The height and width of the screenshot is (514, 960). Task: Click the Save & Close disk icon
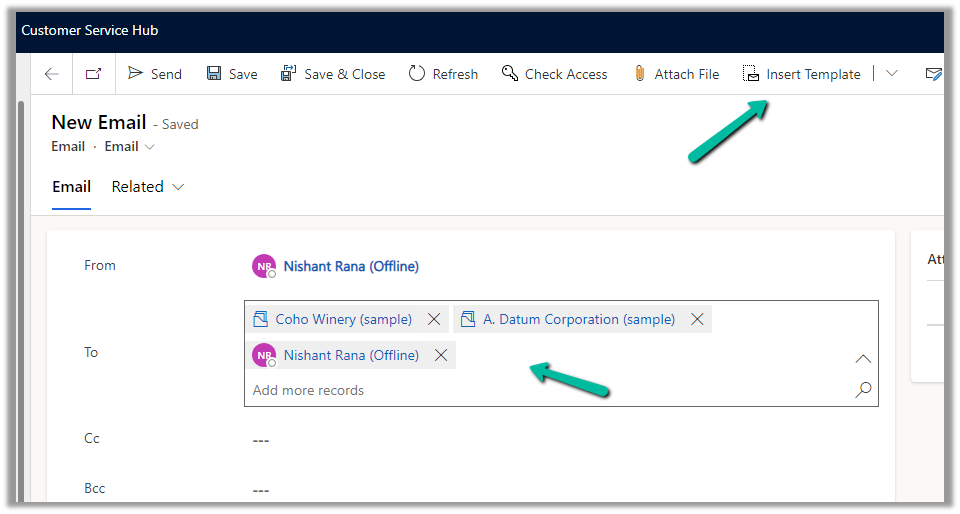tap(288, 73)
